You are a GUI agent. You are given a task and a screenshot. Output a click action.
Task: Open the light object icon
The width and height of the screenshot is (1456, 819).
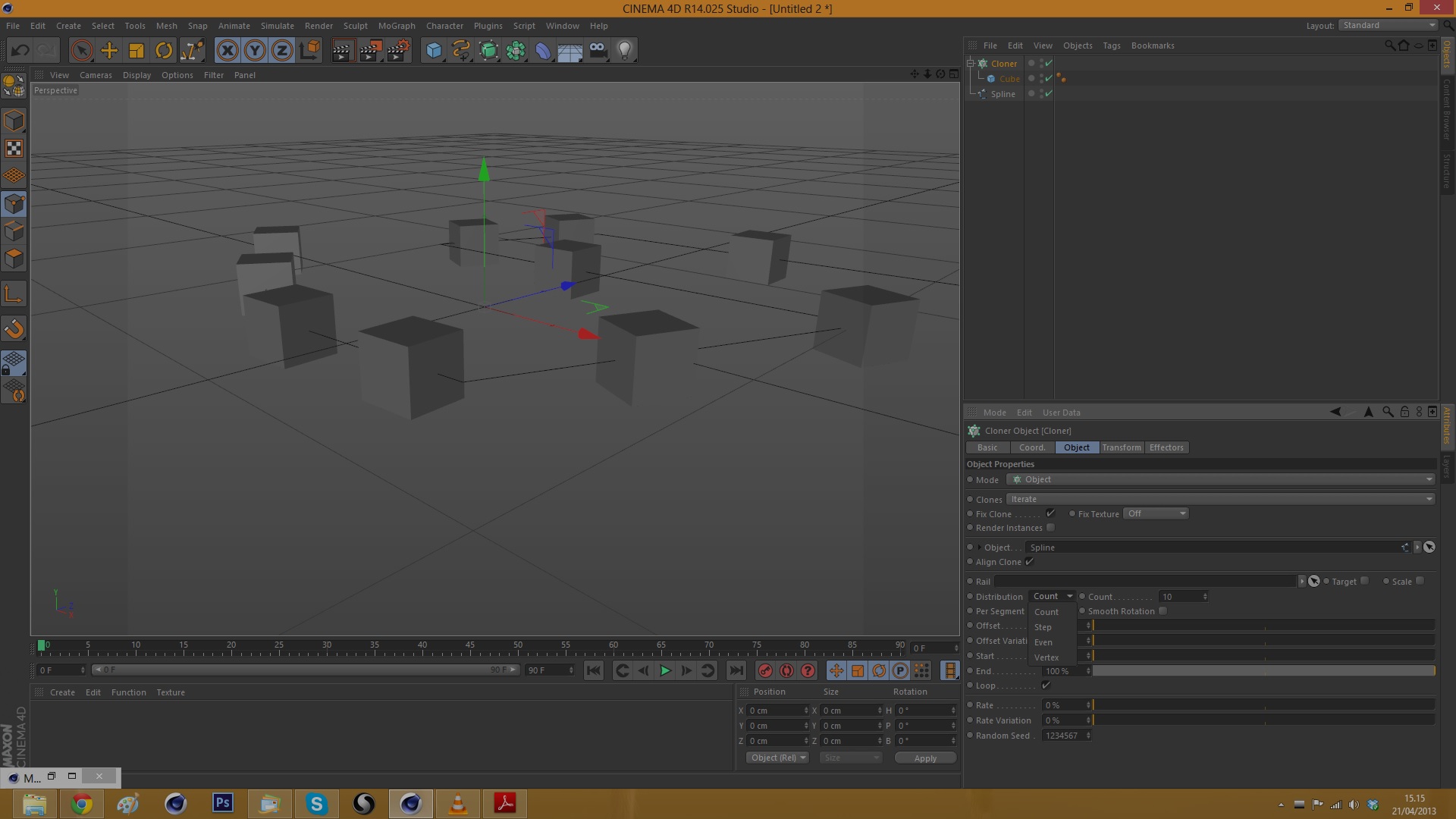(x=625, y=51)
